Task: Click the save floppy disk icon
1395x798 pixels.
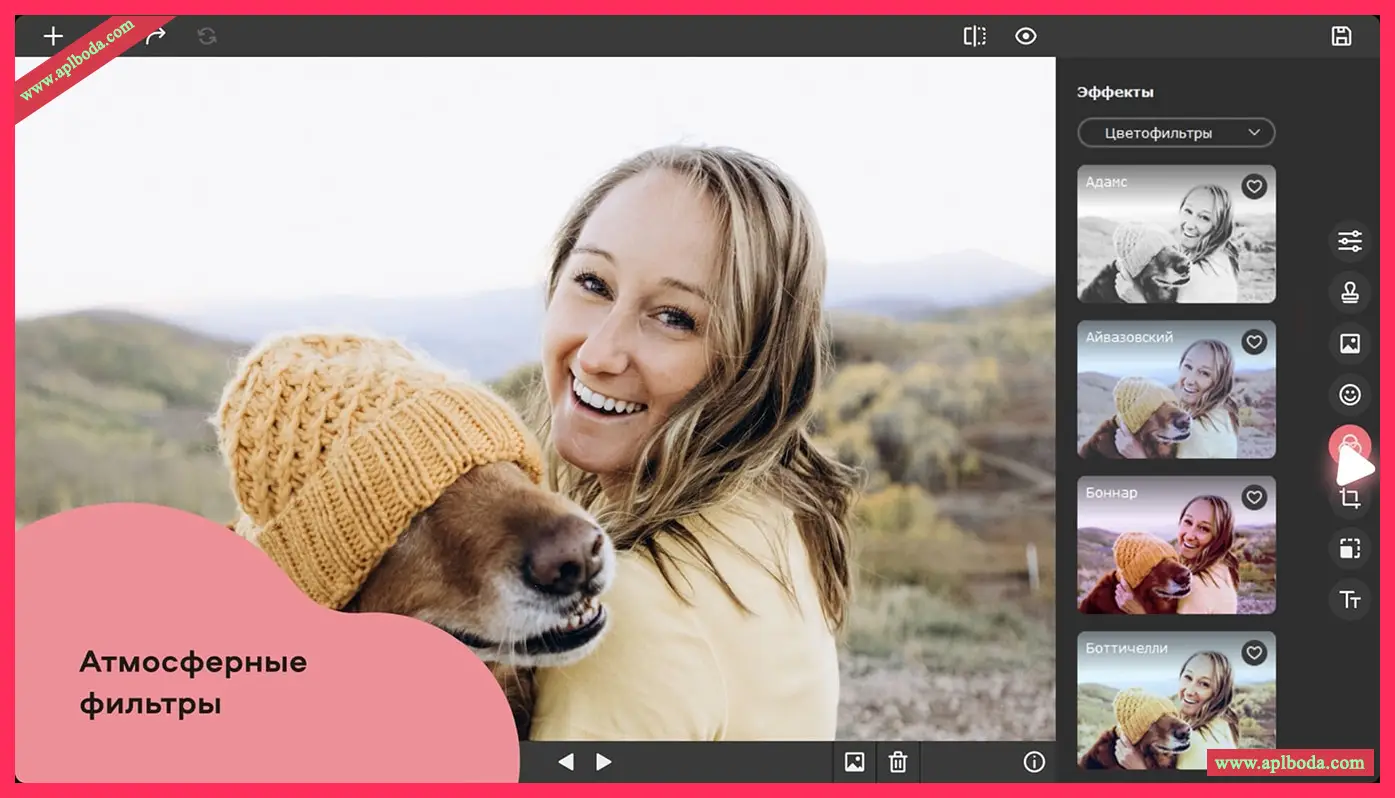Action: (x=1341, y=36)
